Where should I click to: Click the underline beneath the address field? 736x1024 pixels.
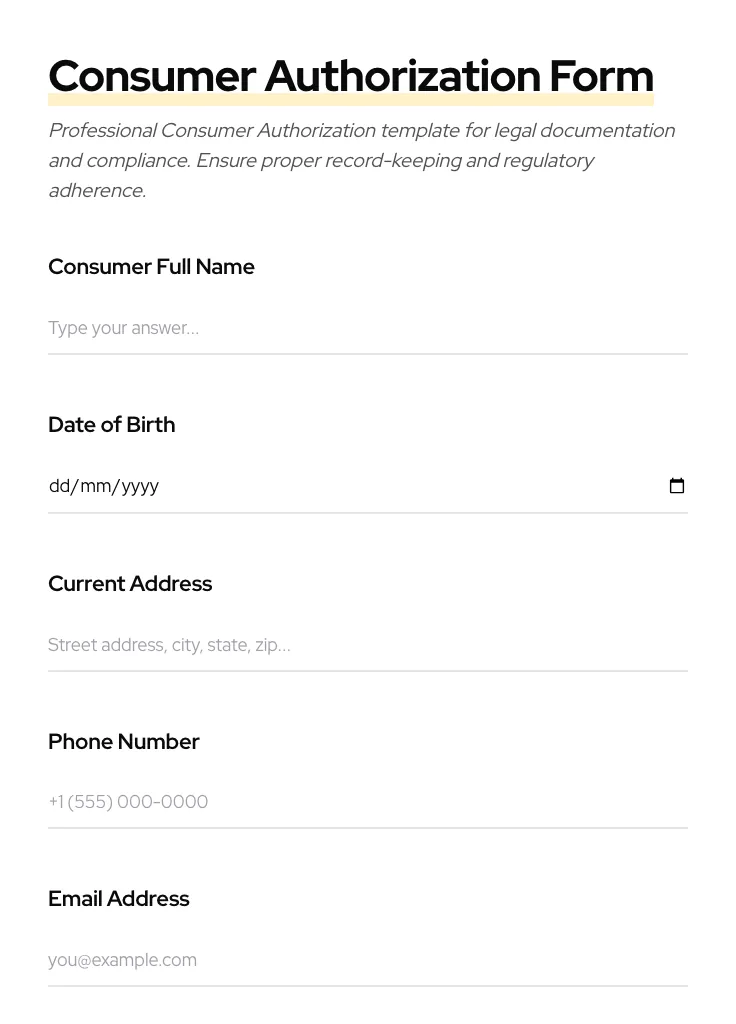(x=368, y=671)
